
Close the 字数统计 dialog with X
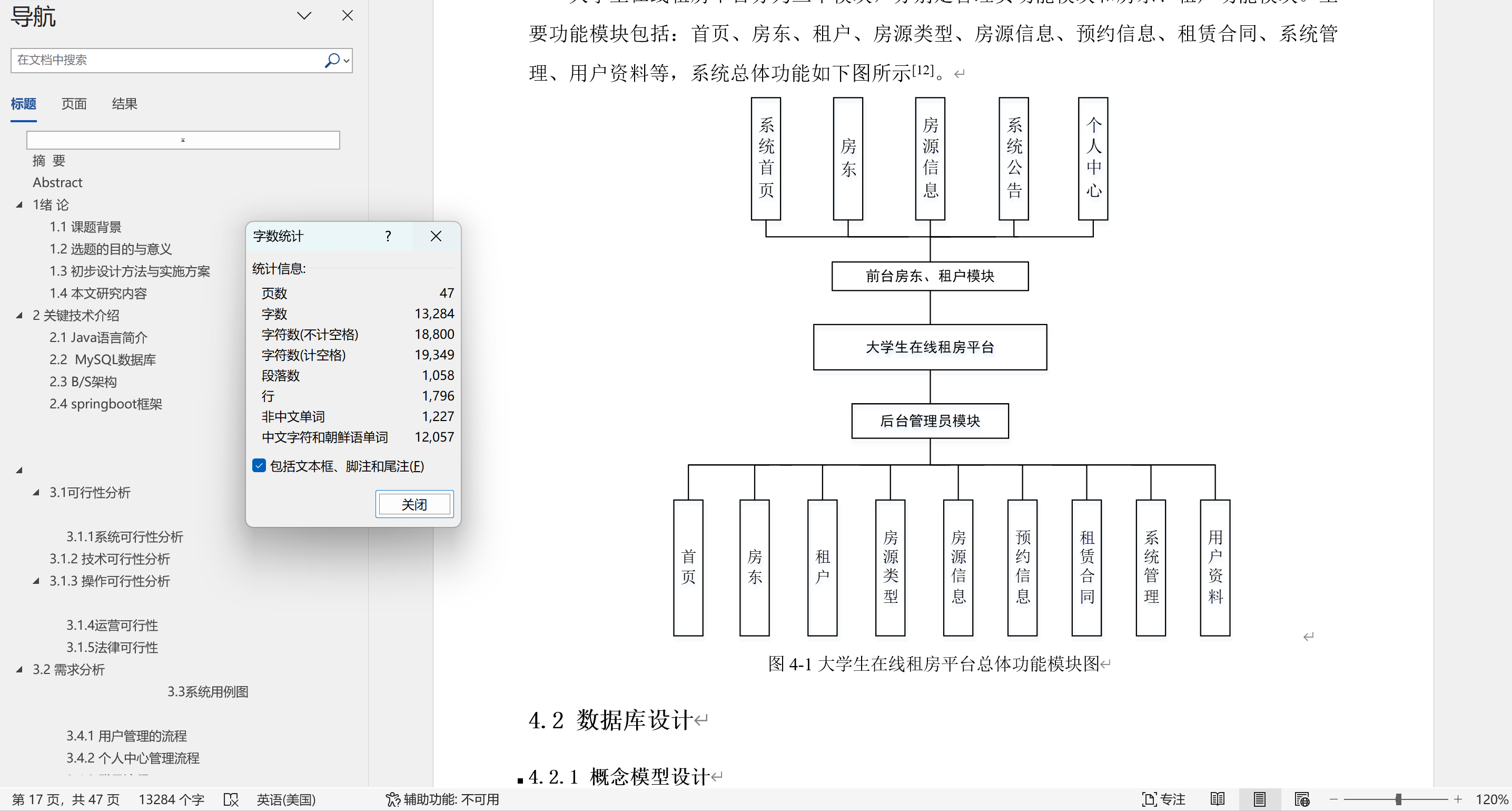pos(436,236)
